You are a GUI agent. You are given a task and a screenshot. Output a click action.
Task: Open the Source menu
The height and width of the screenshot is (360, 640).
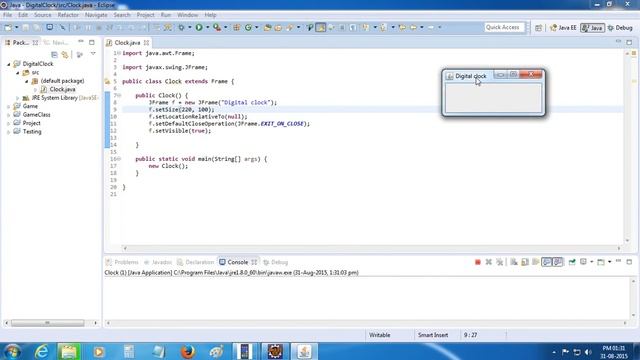(42, 15)
